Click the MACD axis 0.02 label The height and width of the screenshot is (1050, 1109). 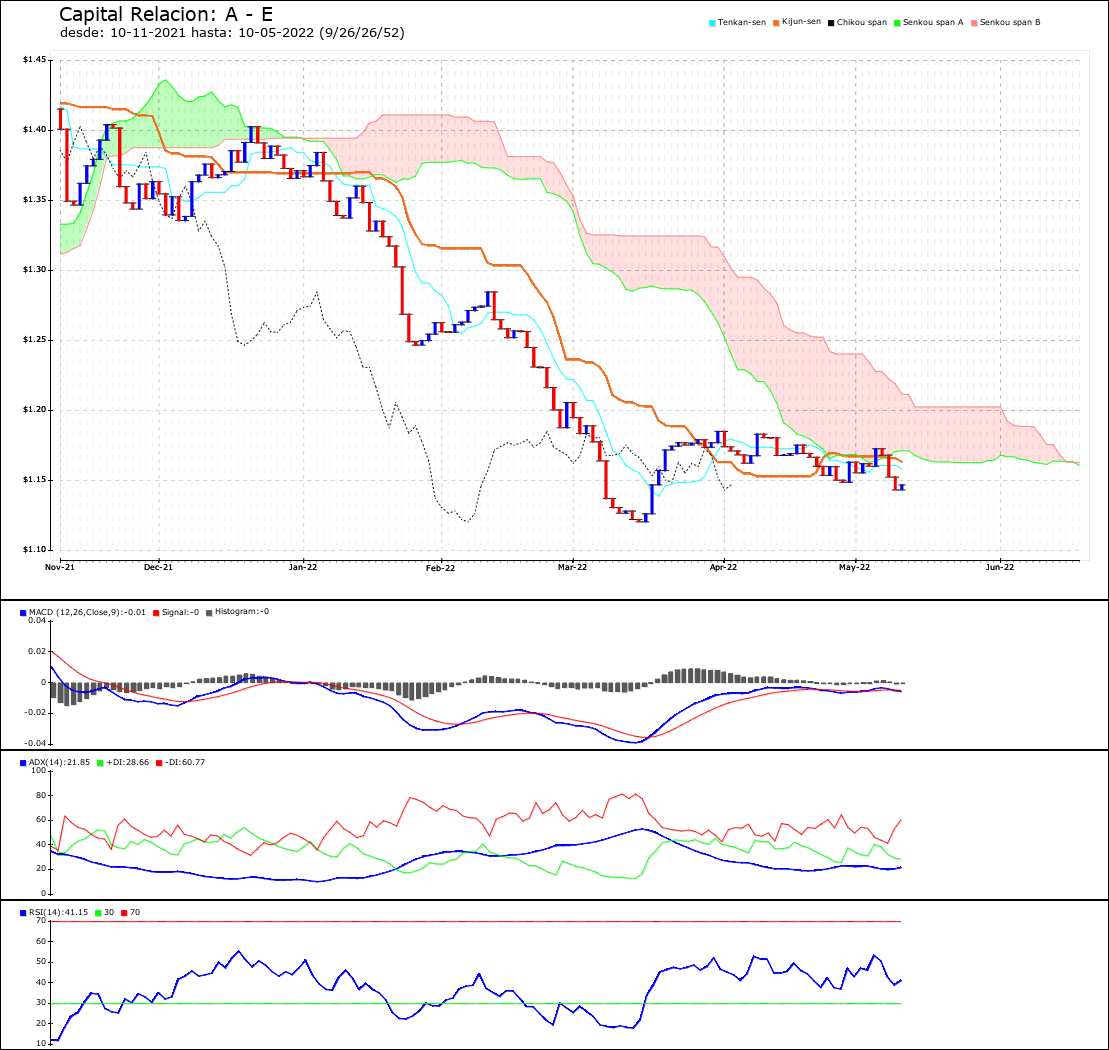[37, 651]
